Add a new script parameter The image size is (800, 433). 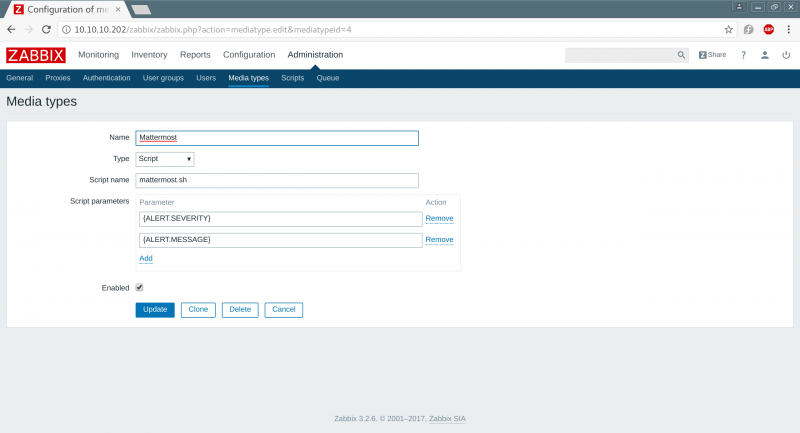(146, 258)
